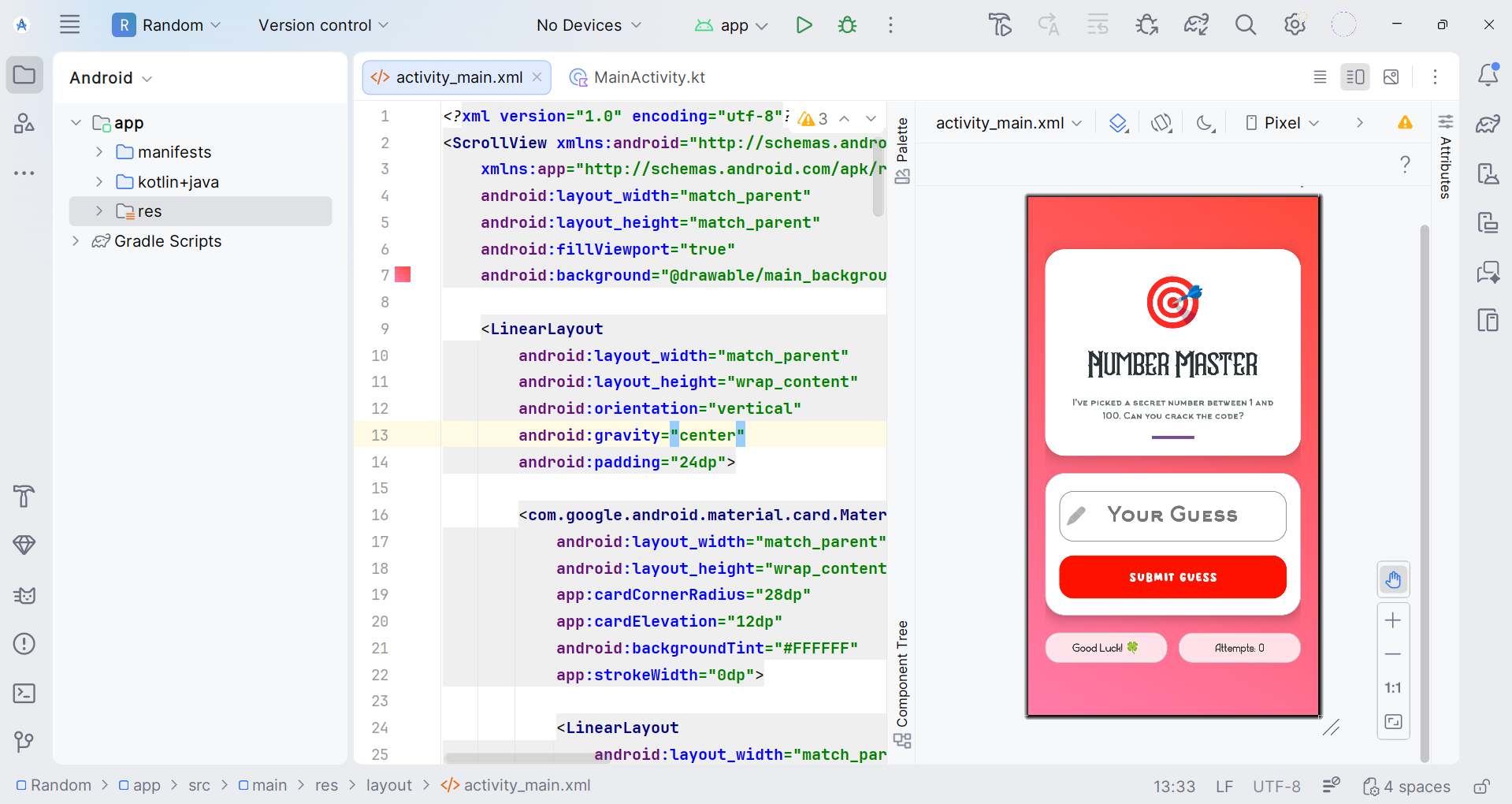This screenshot has width=1512, height=804.
Task: Click the design preview vertical scrollbar
Action: coord(1425,493)
